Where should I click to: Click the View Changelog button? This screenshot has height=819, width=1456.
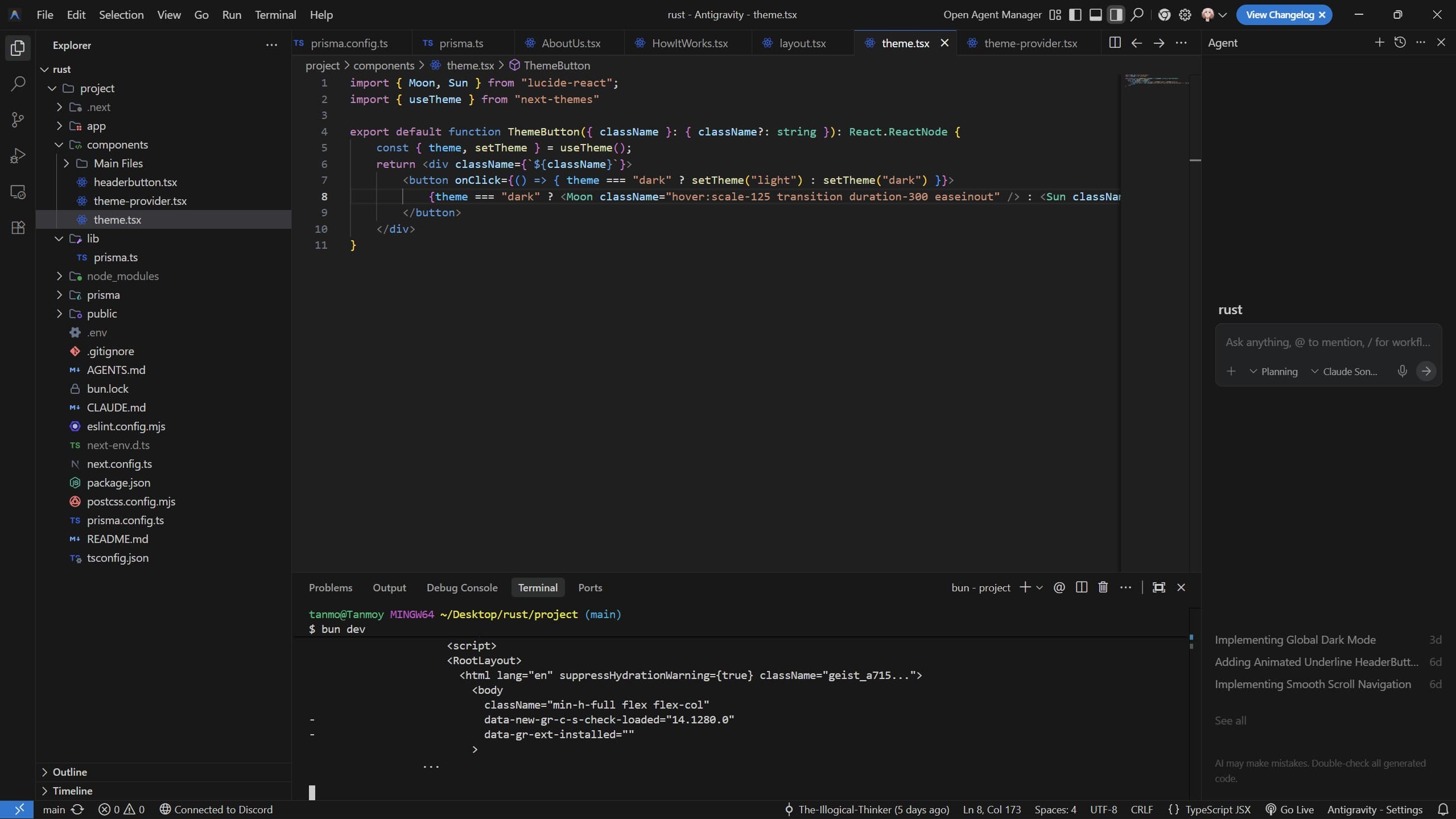pyautogui.click(x=1279, y=15)
